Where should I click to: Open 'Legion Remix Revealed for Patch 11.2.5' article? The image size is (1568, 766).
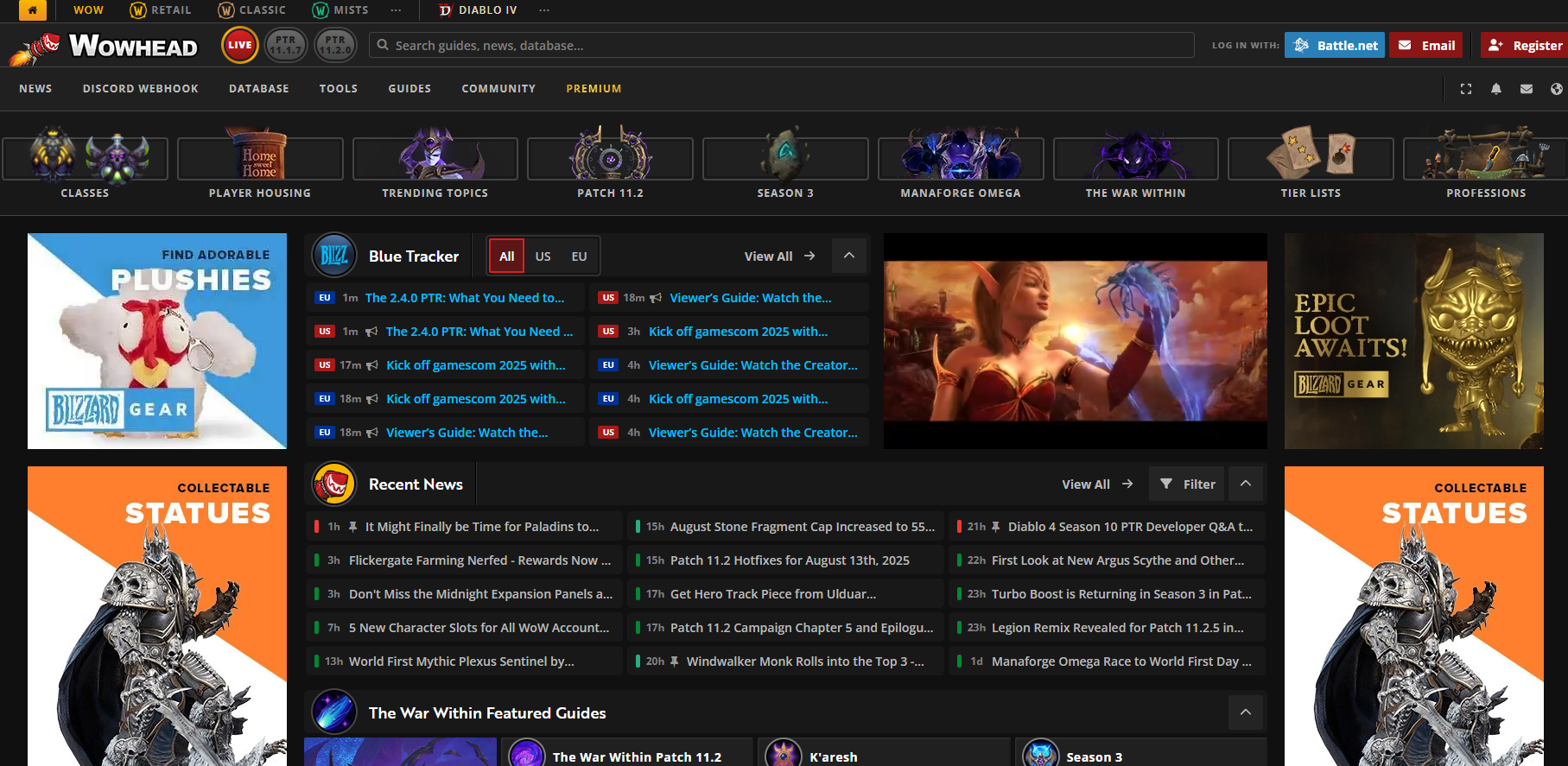point(1118,627)
